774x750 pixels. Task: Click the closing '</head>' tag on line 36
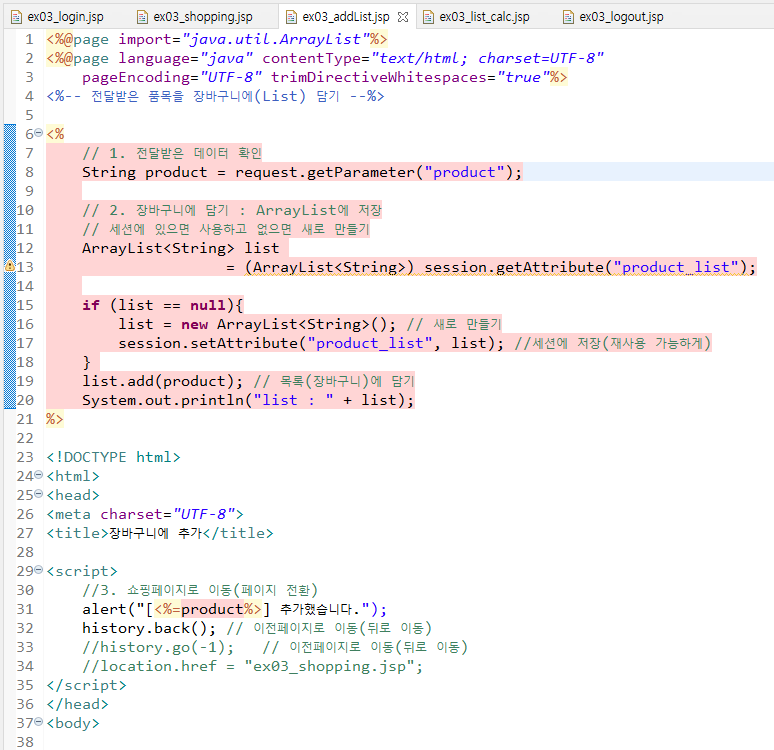pyautogui.click(x=77, y=705)
